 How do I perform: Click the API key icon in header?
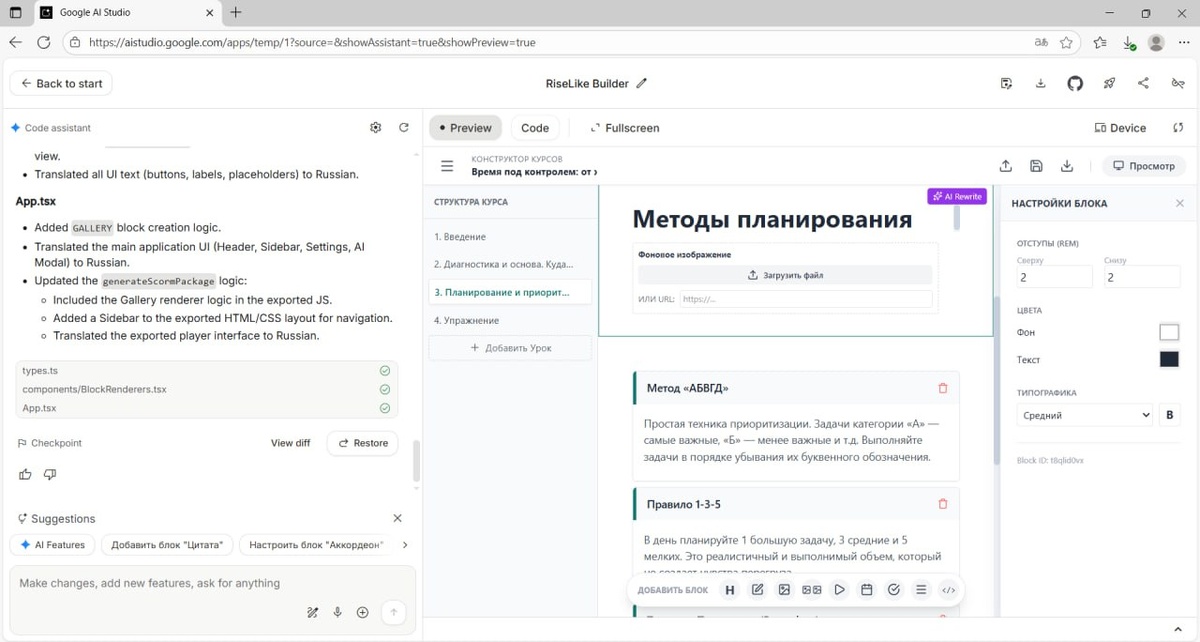point(1178,84)
